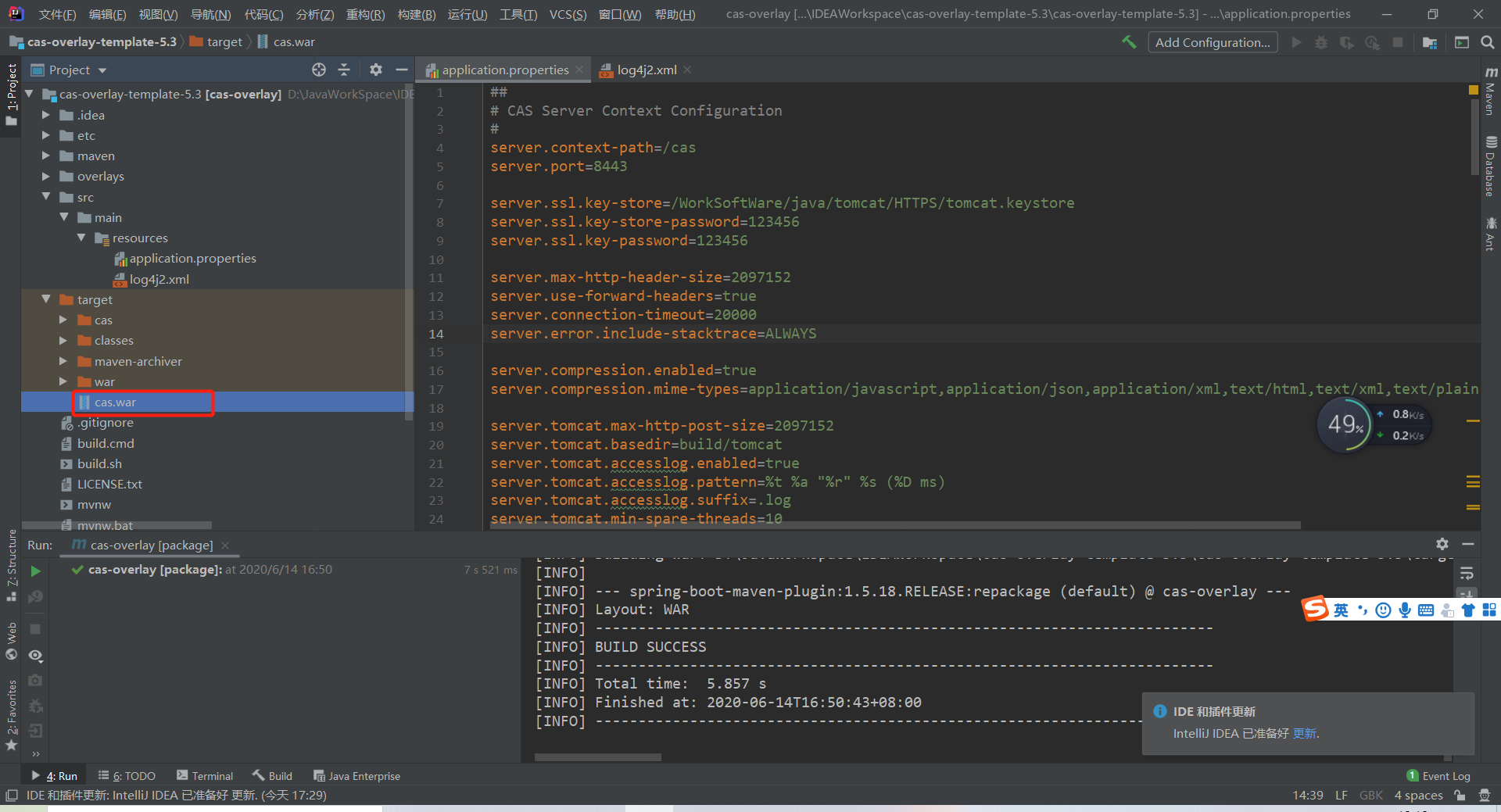The width and height of the screenshot is (1501, 812).
Task: Open Project panel settings gear
Action: [376, 70]
